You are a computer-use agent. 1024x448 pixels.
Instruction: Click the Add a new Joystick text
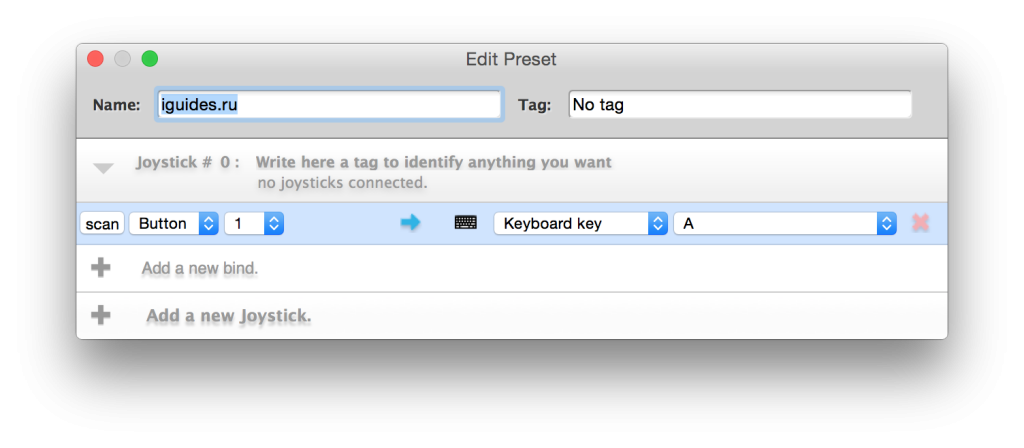tap(229, 316)
